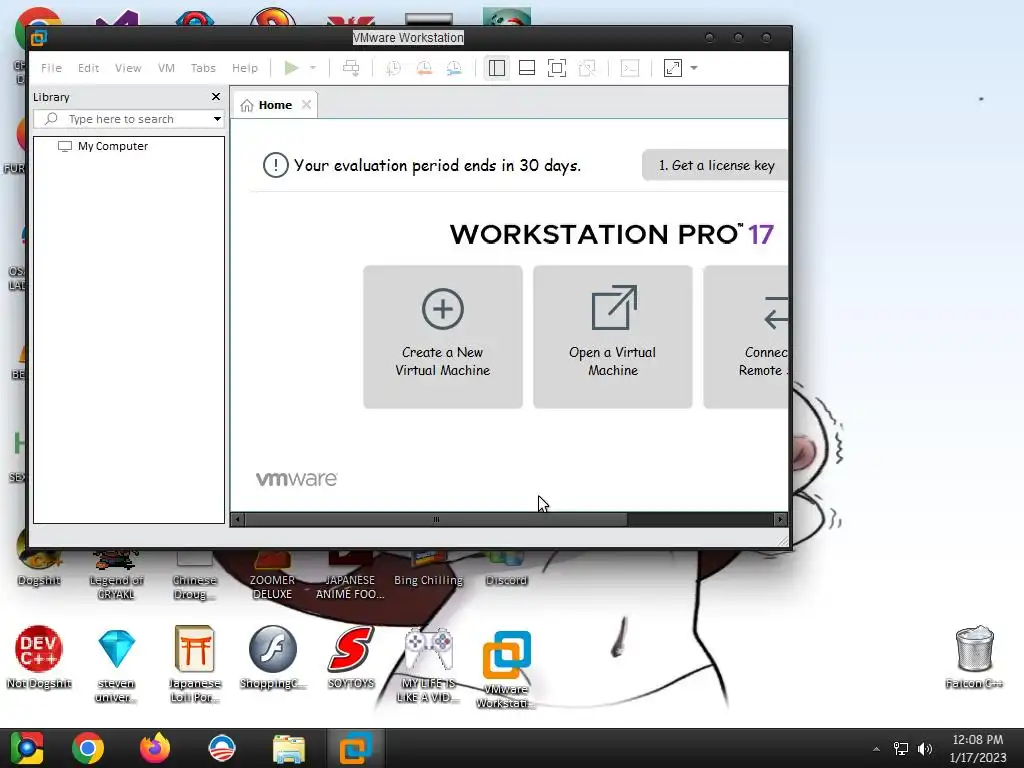1024x768 pixels.
Task: Open the VMware Workstation desktop shortcut
Action: tap(506, 669)
